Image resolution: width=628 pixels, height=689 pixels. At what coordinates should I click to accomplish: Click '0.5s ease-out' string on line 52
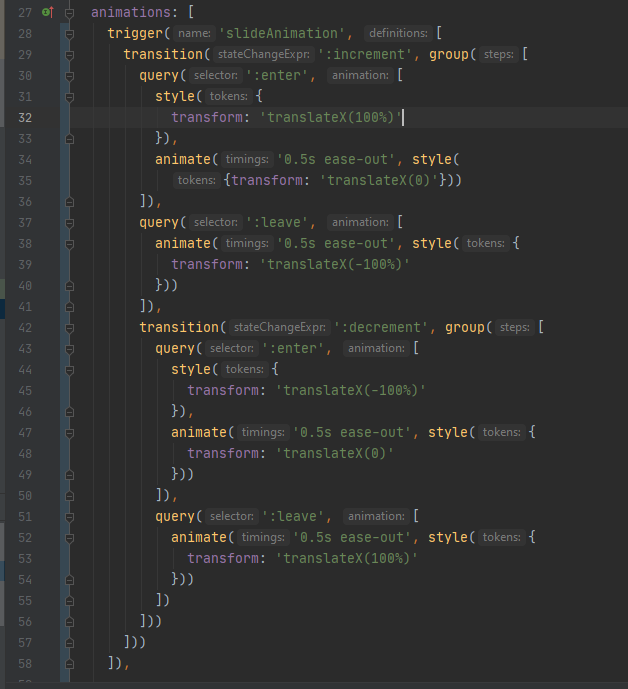click(352, 537)
